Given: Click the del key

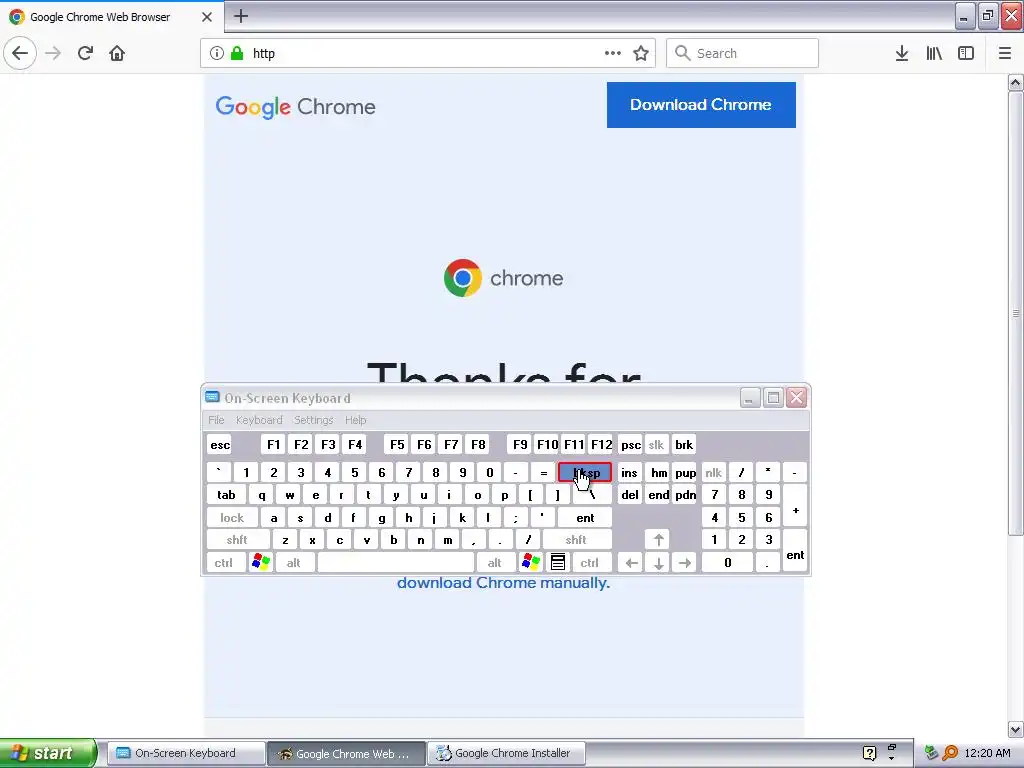Looking at the screenshot, I should (630, 495).
